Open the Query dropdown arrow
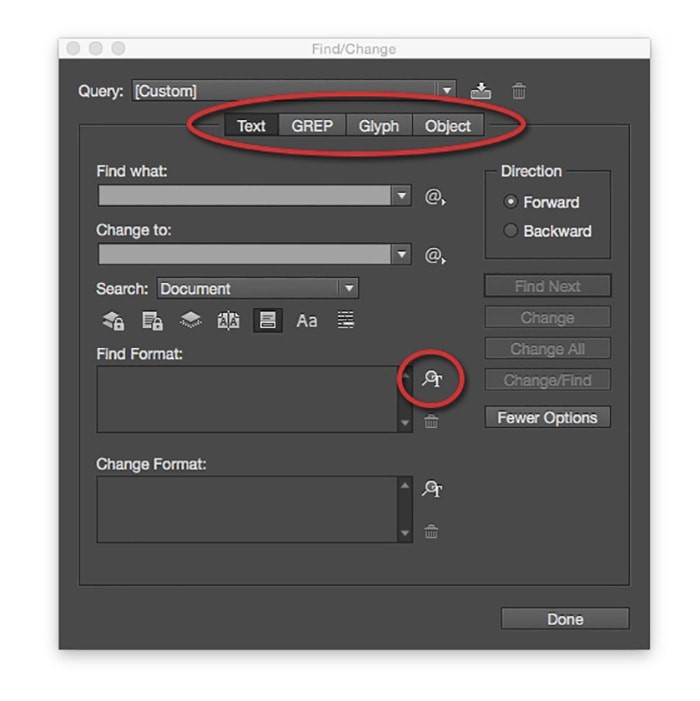Image resolution: width=700 pixels, height=701 pixels. pos(446,91)
